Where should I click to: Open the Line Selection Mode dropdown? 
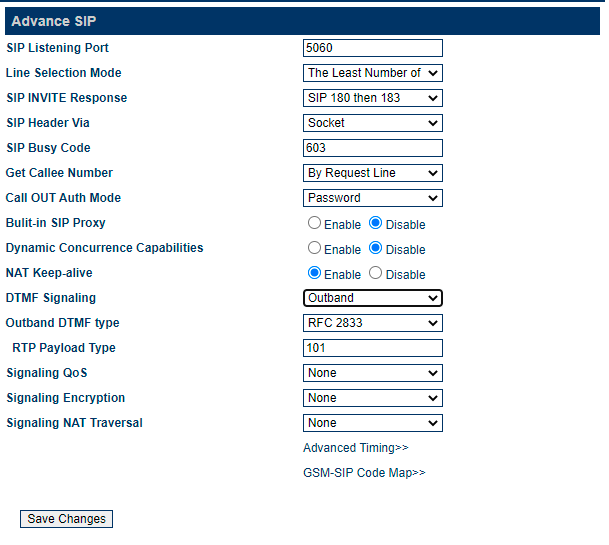pos(372,73)
